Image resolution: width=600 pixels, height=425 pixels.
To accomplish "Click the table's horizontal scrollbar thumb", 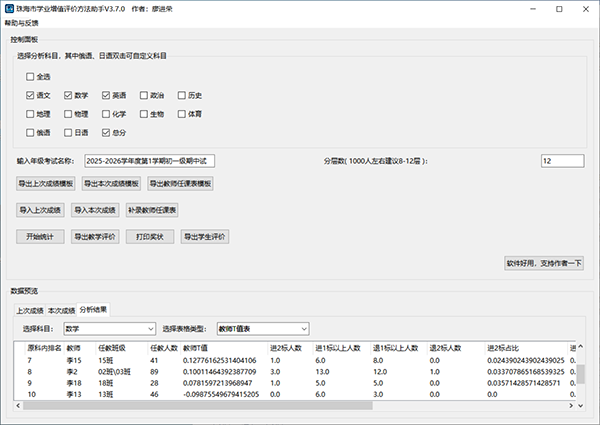I will (197, 405).
